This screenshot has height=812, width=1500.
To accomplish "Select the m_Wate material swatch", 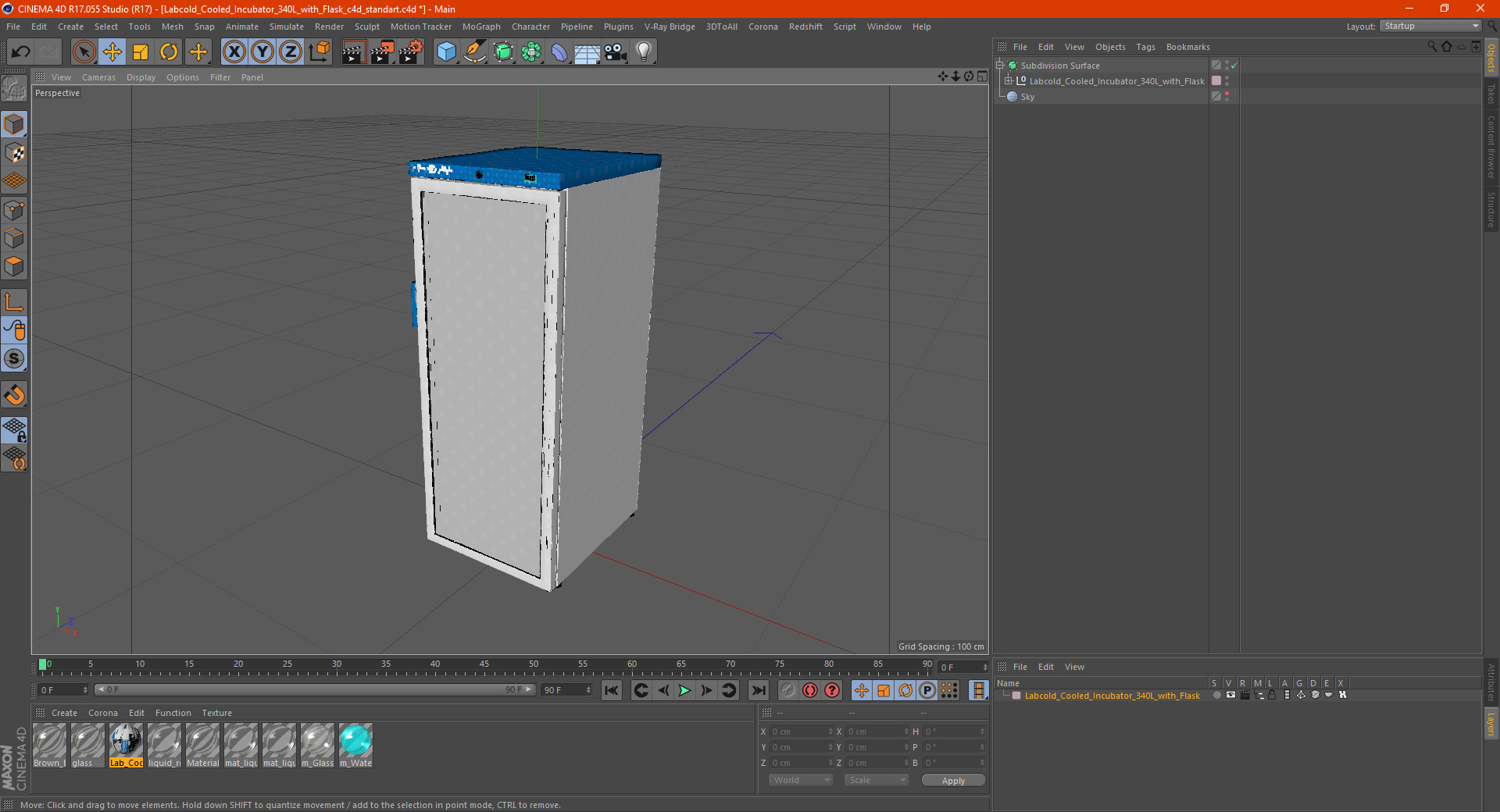I will 355,746.
